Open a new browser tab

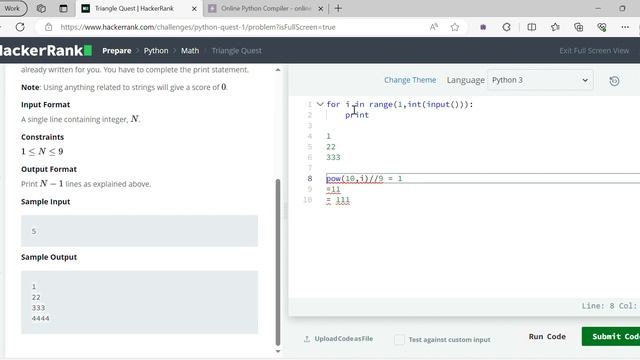coord(338,8)
